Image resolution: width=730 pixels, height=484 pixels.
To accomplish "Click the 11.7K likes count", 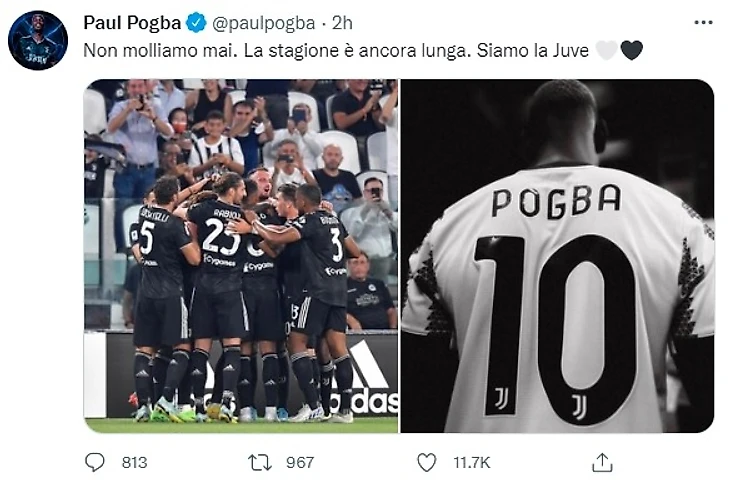I will coord(471,462).
